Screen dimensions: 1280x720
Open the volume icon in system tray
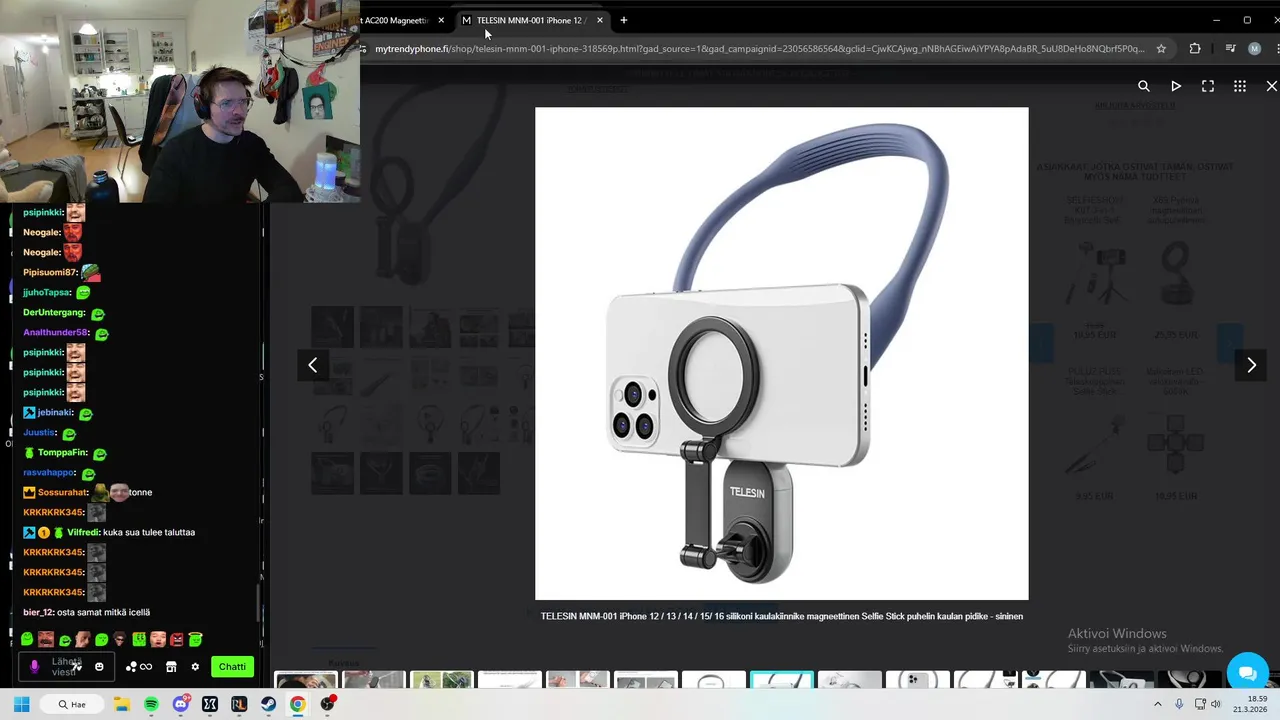click(x=1216, y=704)
